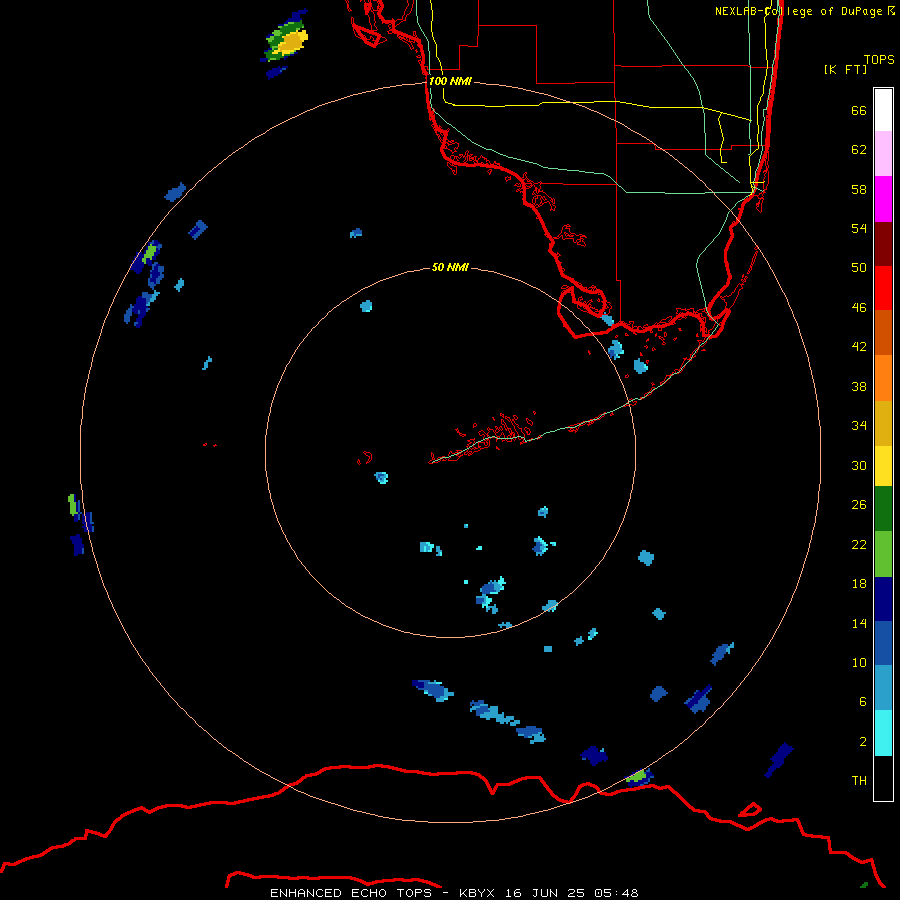The width and height of the screenshot is (900, 900).
Task: Click the light green legend swatch
Action: tap(883, 554)
